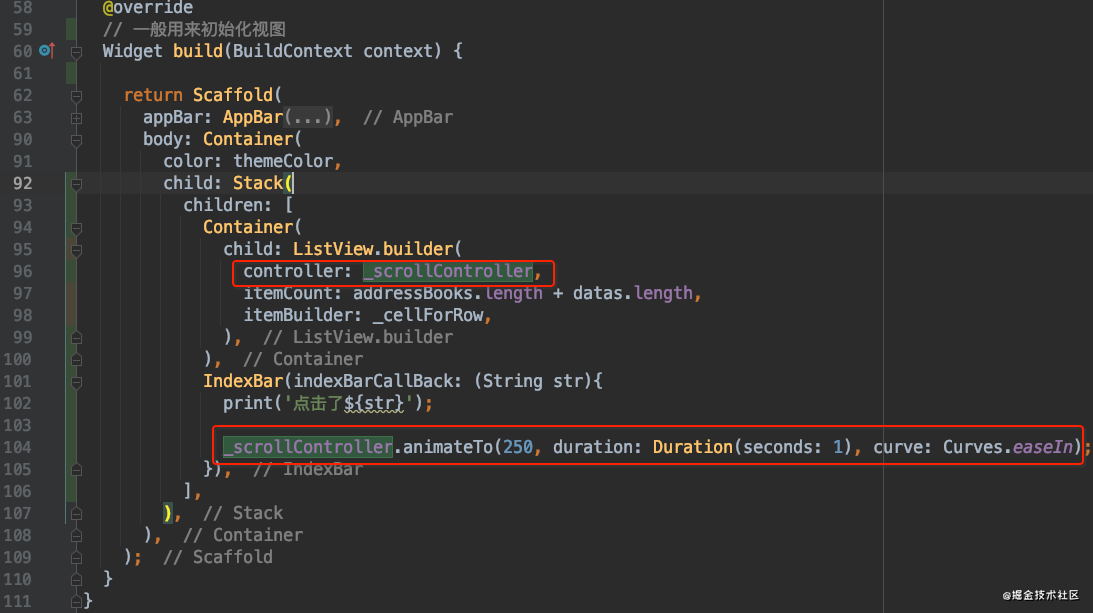
Task: Click the fold end marker on line 105
Action: click(x=77, y=469)
